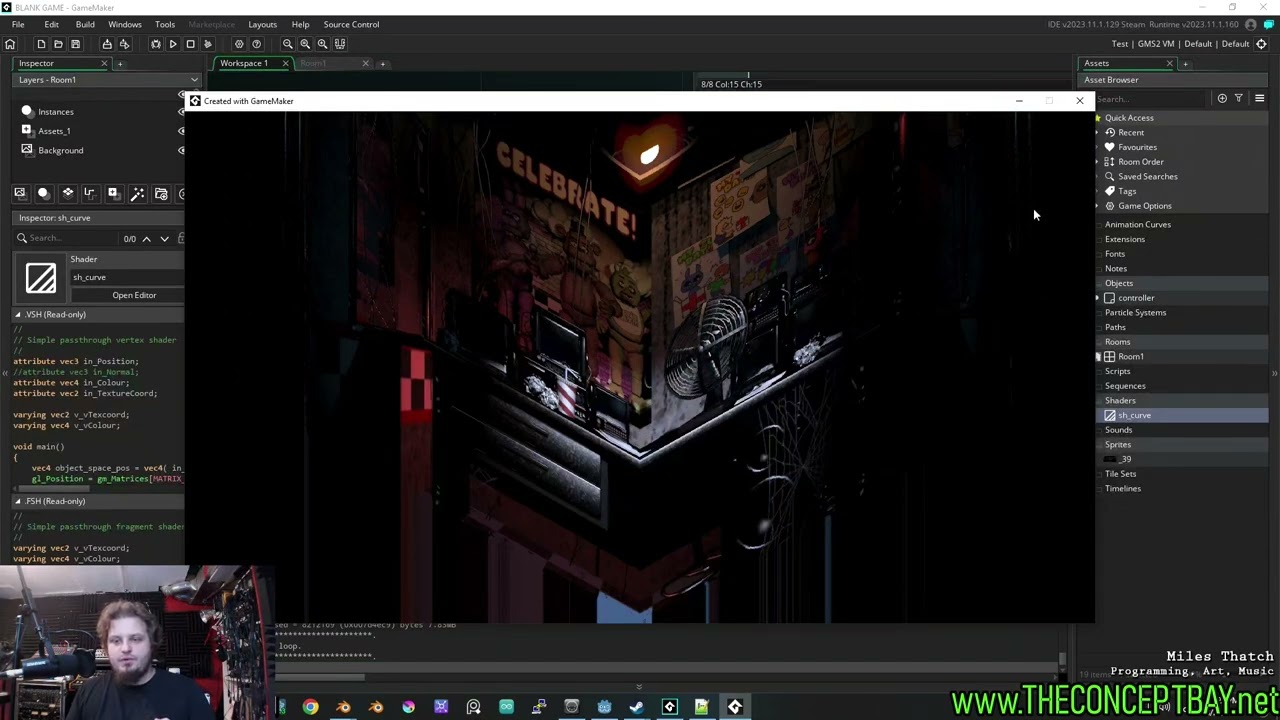Create a new background layer

point(20,193)
